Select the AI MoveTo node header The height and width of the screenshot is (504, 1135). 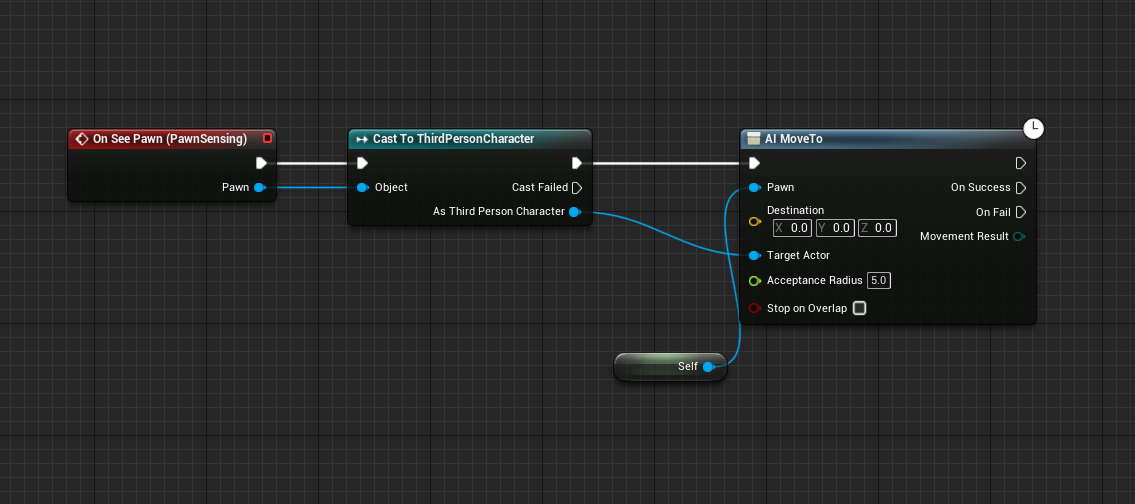click(x=888, y=138)
